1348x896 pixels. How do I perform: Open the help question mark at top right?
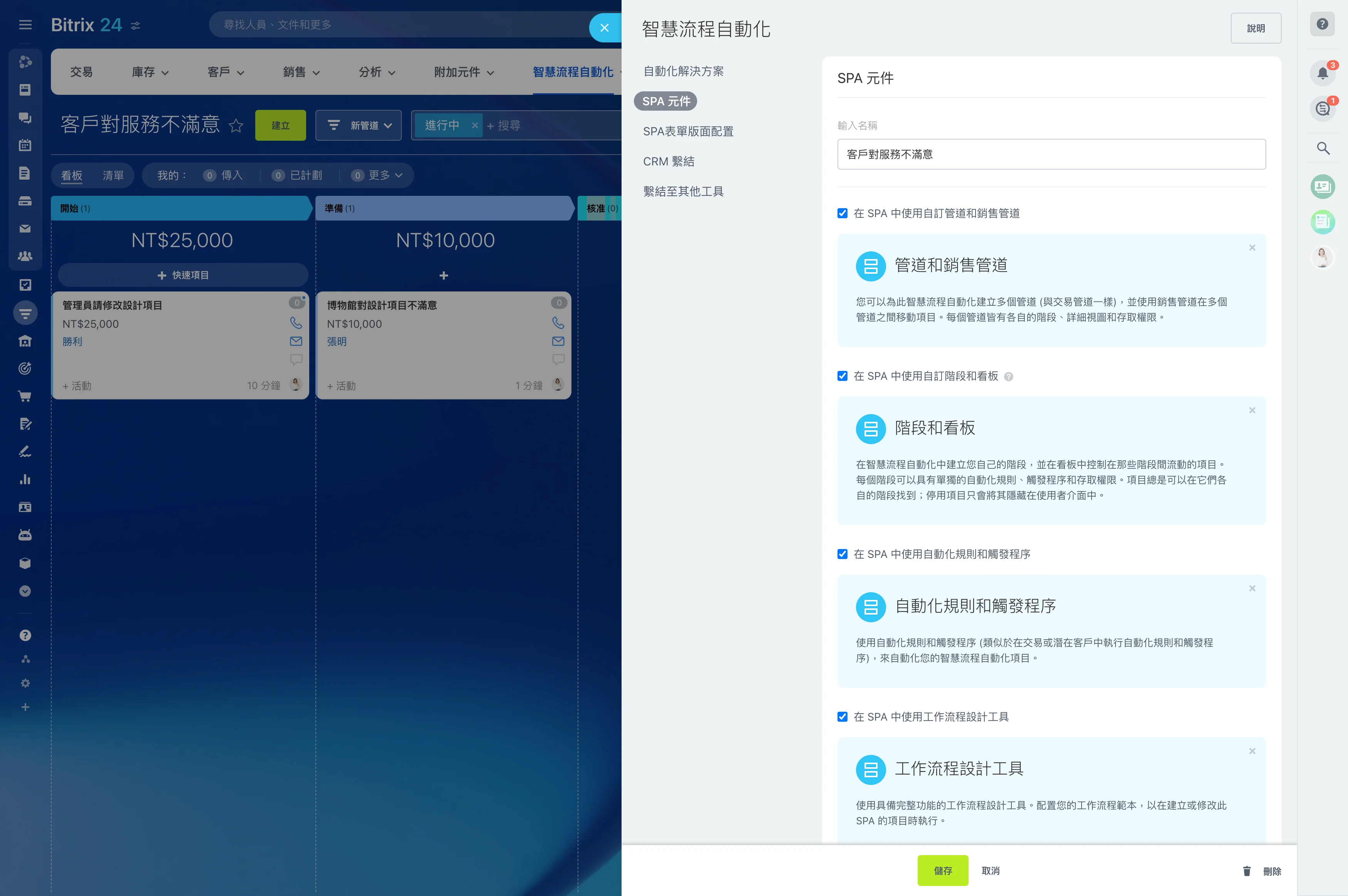pos(1322,24)
